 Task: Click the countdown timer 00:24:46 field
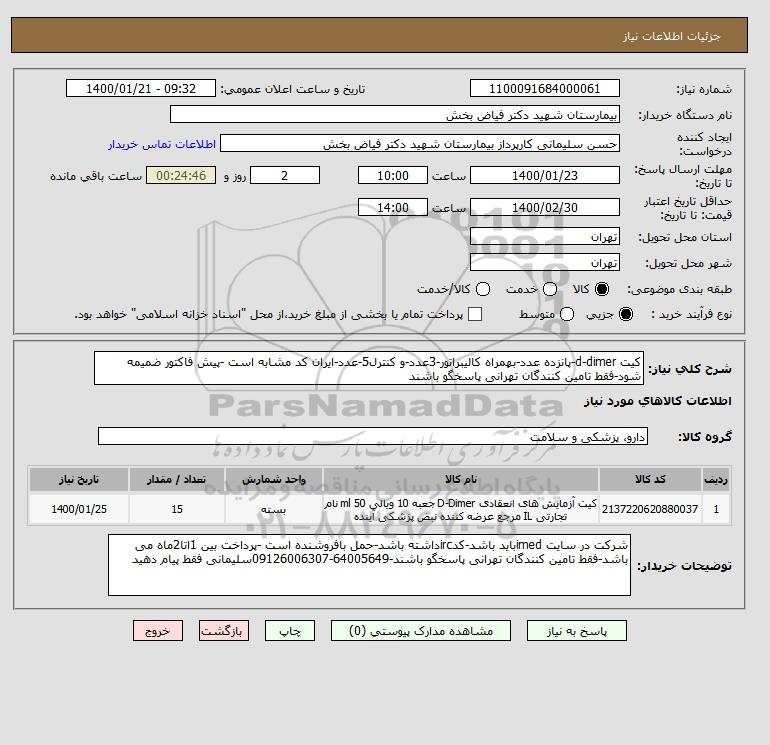tap(181, 175)
